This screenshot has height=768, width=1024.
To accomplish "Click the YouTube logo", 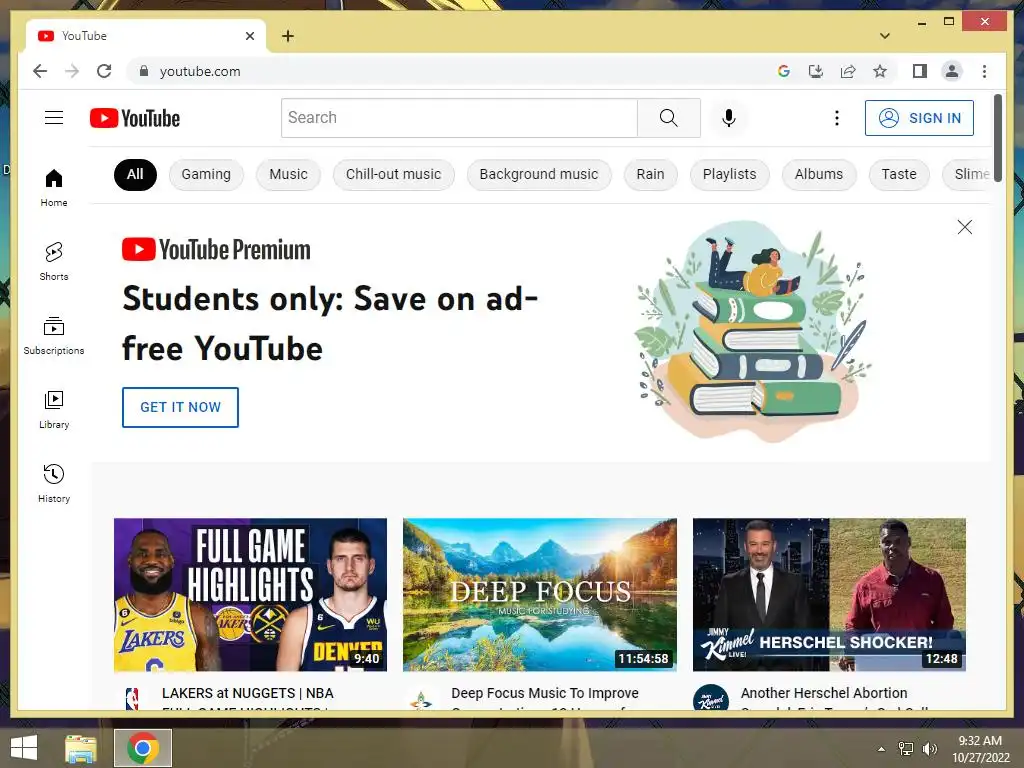I will [x=135, y=118].
